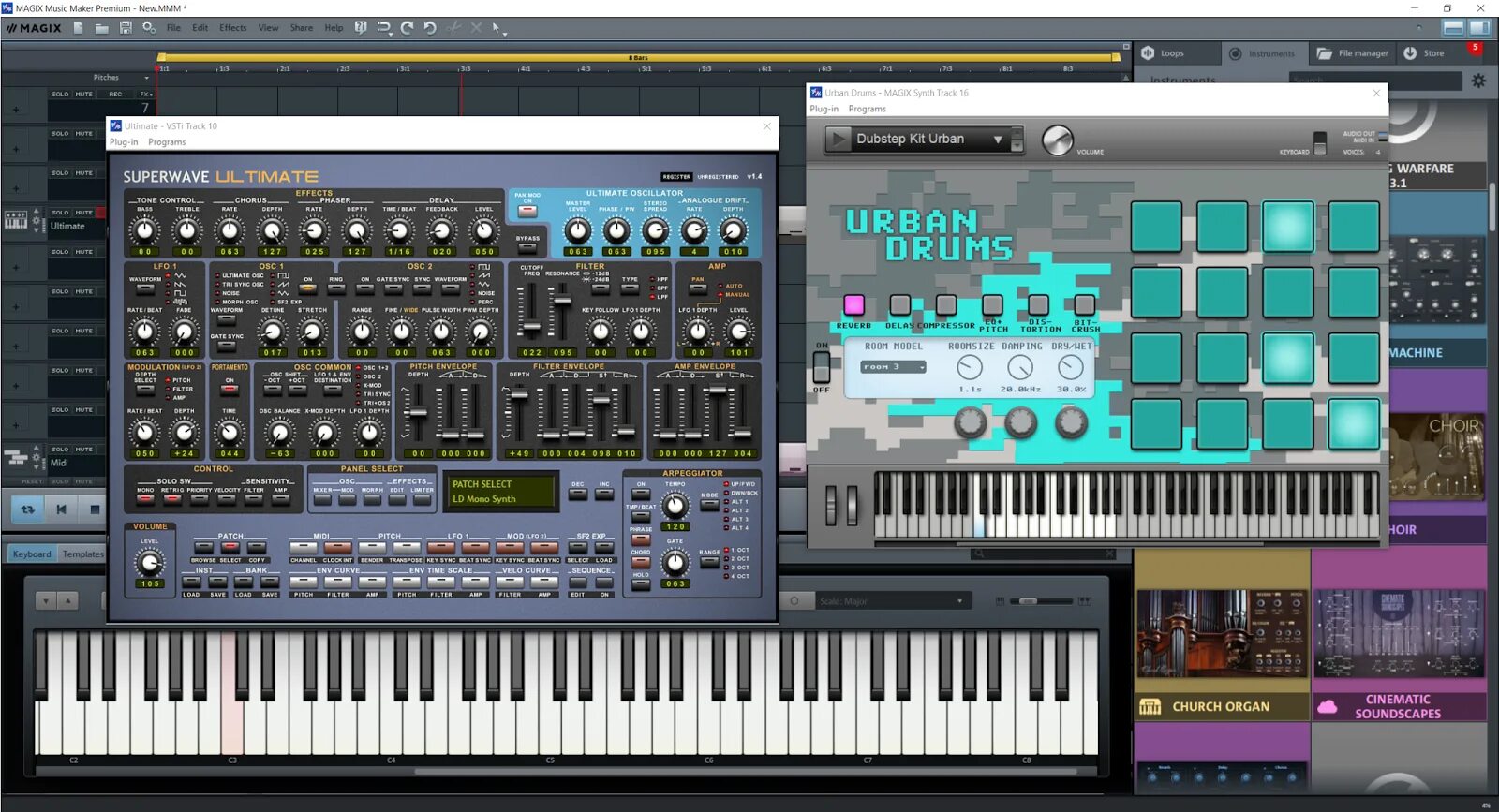Click octave up arrow on keyboard panel
1499x812 pixels.
[67, 601]
